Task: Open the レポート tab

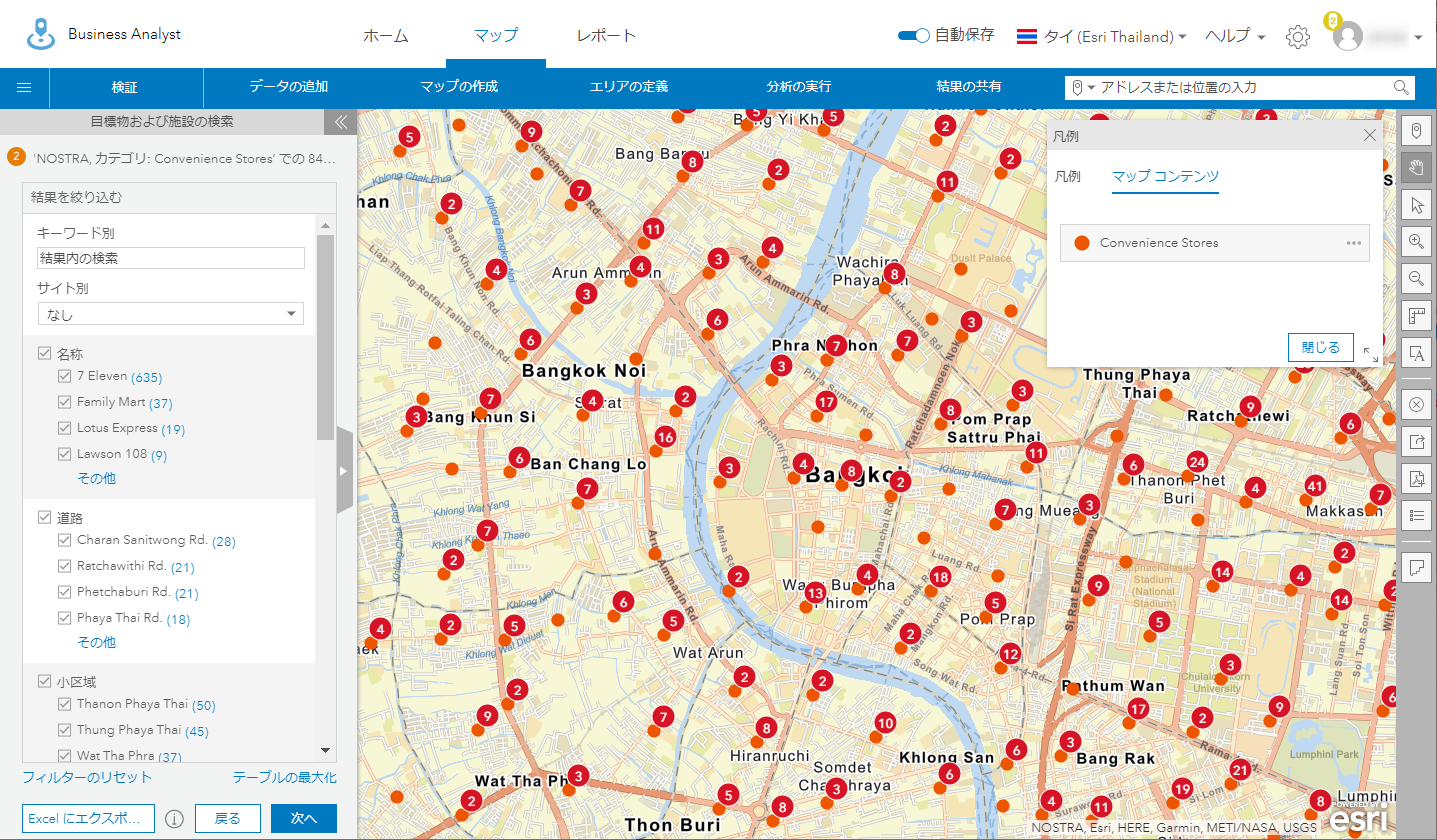Action: pos(606,36)
